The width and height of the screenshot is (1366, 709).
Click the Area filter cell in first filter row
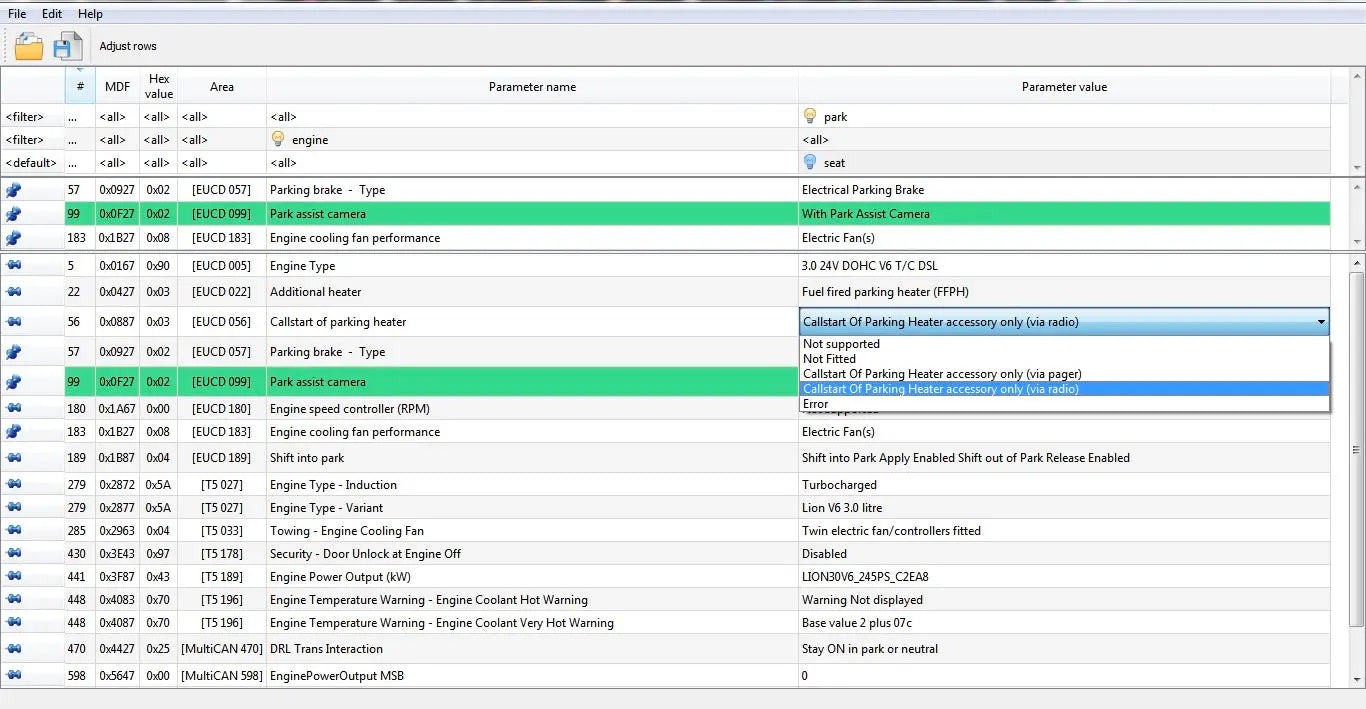coord(222,117)
